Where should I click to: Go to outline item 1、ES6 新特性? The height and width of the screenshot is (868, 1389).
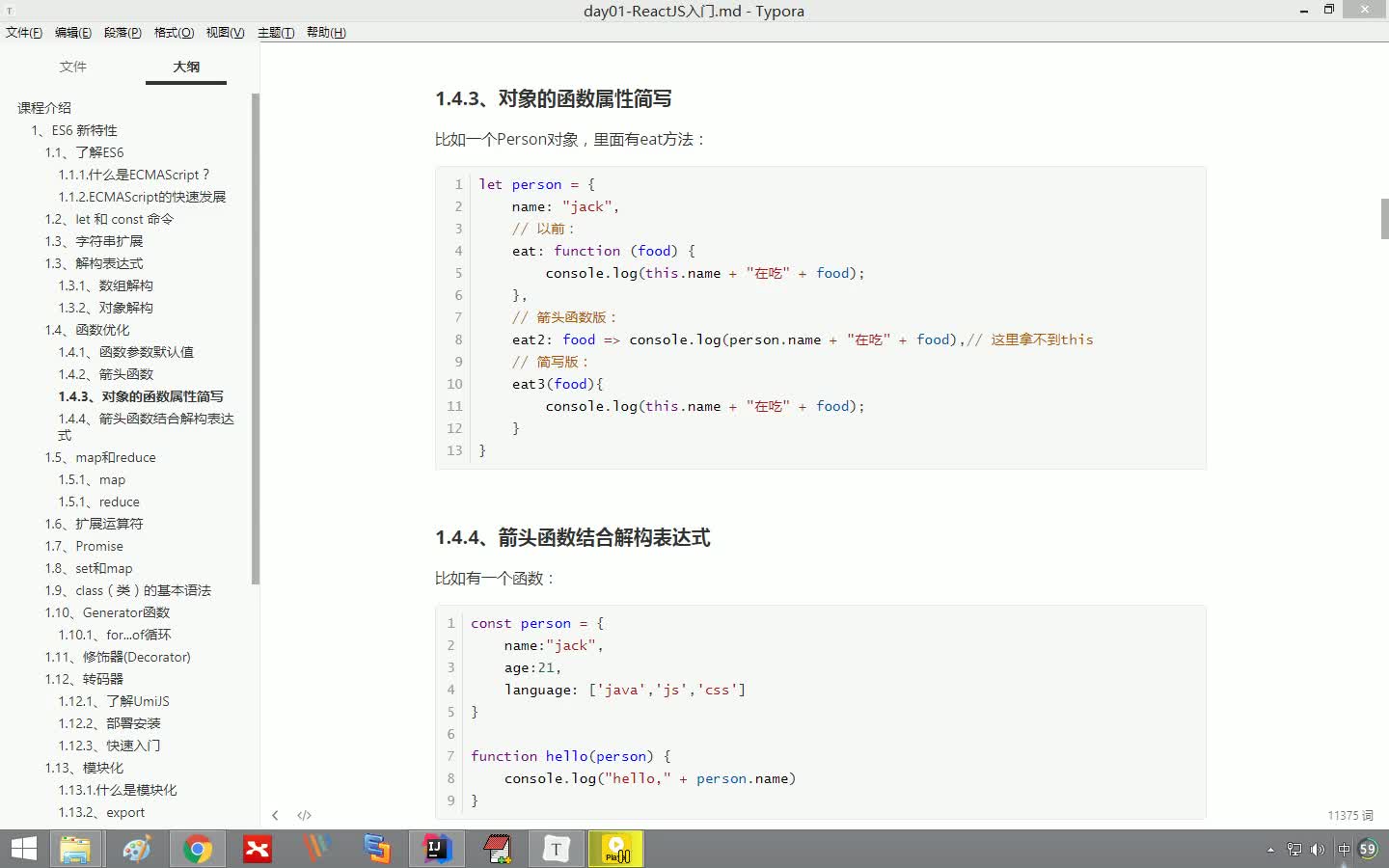(74, 130)
